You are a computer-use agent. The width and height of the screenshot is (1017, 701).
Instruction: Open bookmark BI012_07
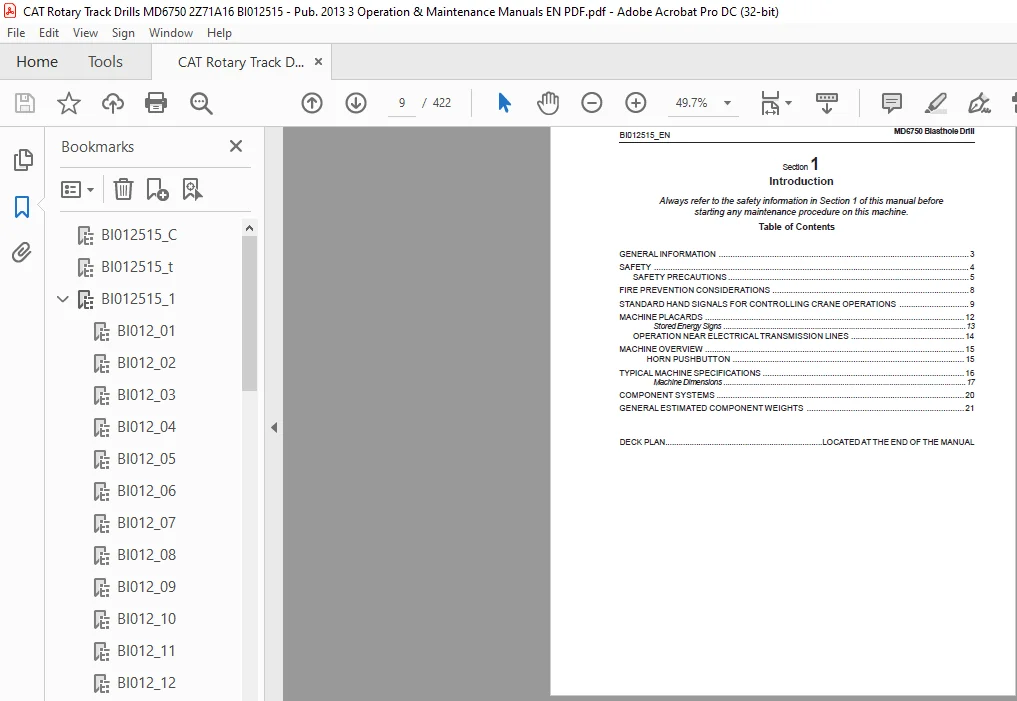coord(147,523)
